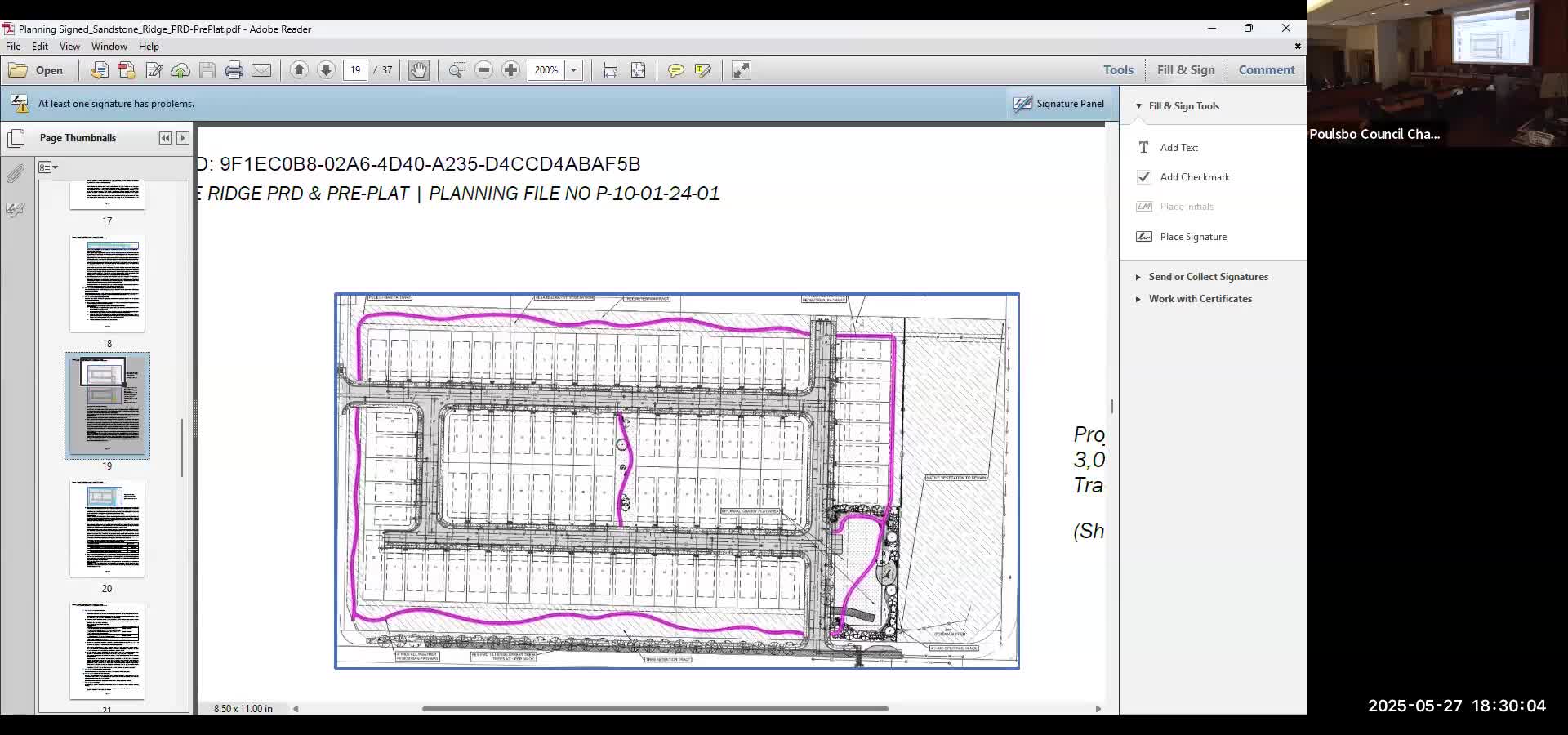
Task: Expand Send or Collect Signatures section
Action: 1207,276
